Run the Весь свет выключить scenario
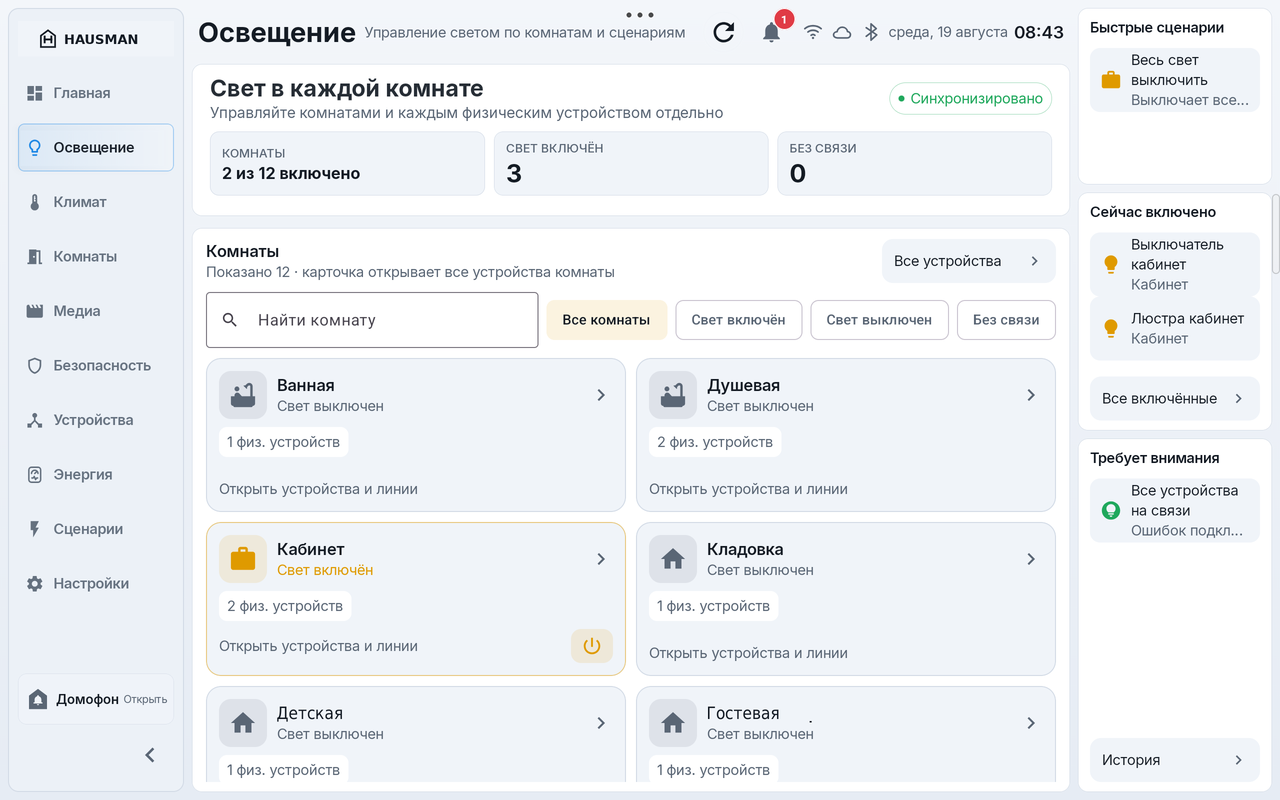1280x800 pixels. pyautogui.click(x=1175, y=80)
